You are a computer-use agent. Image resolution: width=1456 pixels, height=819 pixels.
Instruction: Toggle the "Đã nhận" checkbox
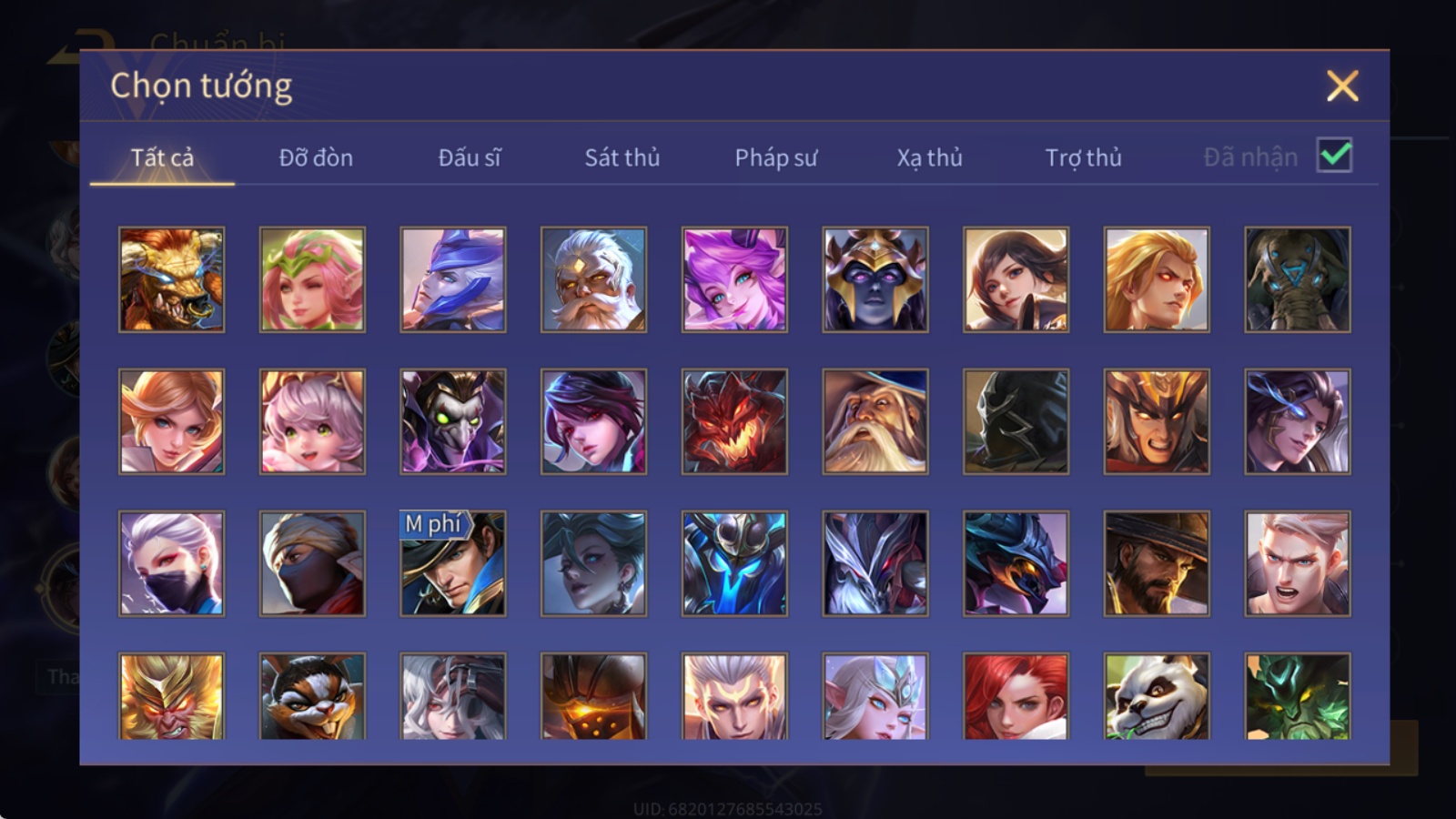point(1335,156)
